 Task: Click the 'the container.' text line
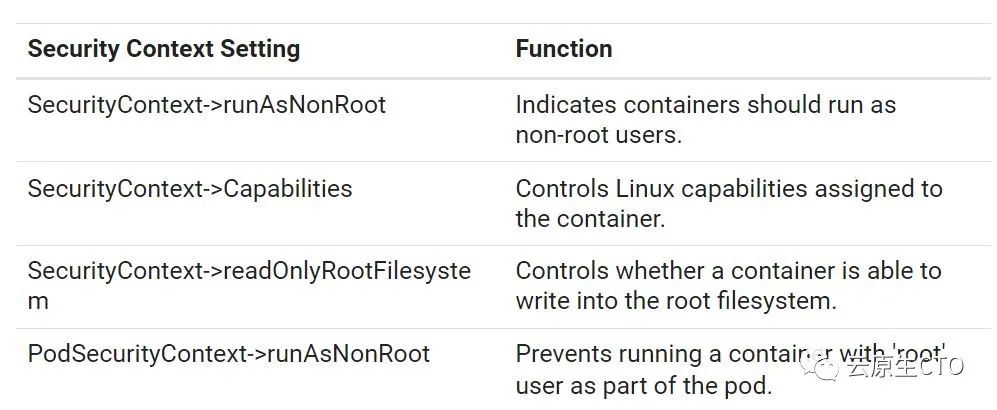tap(590, 218)
